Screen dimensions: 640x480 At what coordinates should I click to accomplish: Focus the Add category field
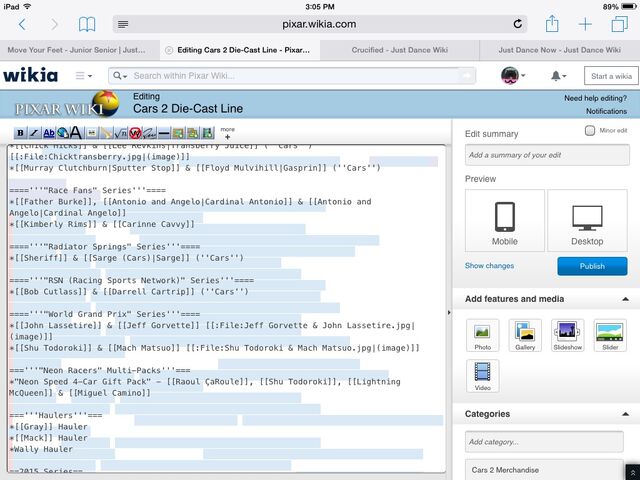[544, 442]
